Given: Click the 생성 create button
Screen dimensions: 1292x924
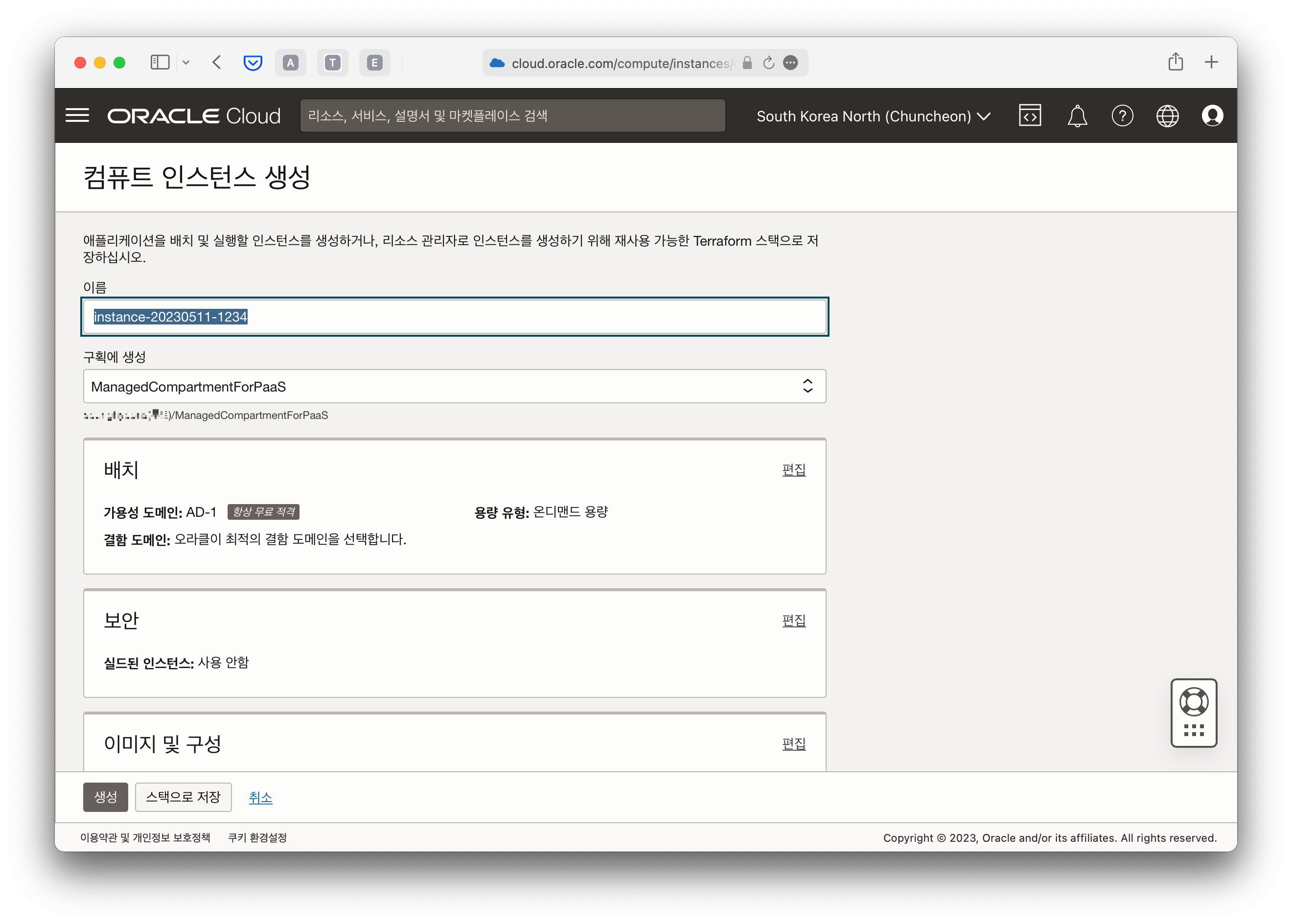Looking at the screenshot, I should tap(105, 797).
